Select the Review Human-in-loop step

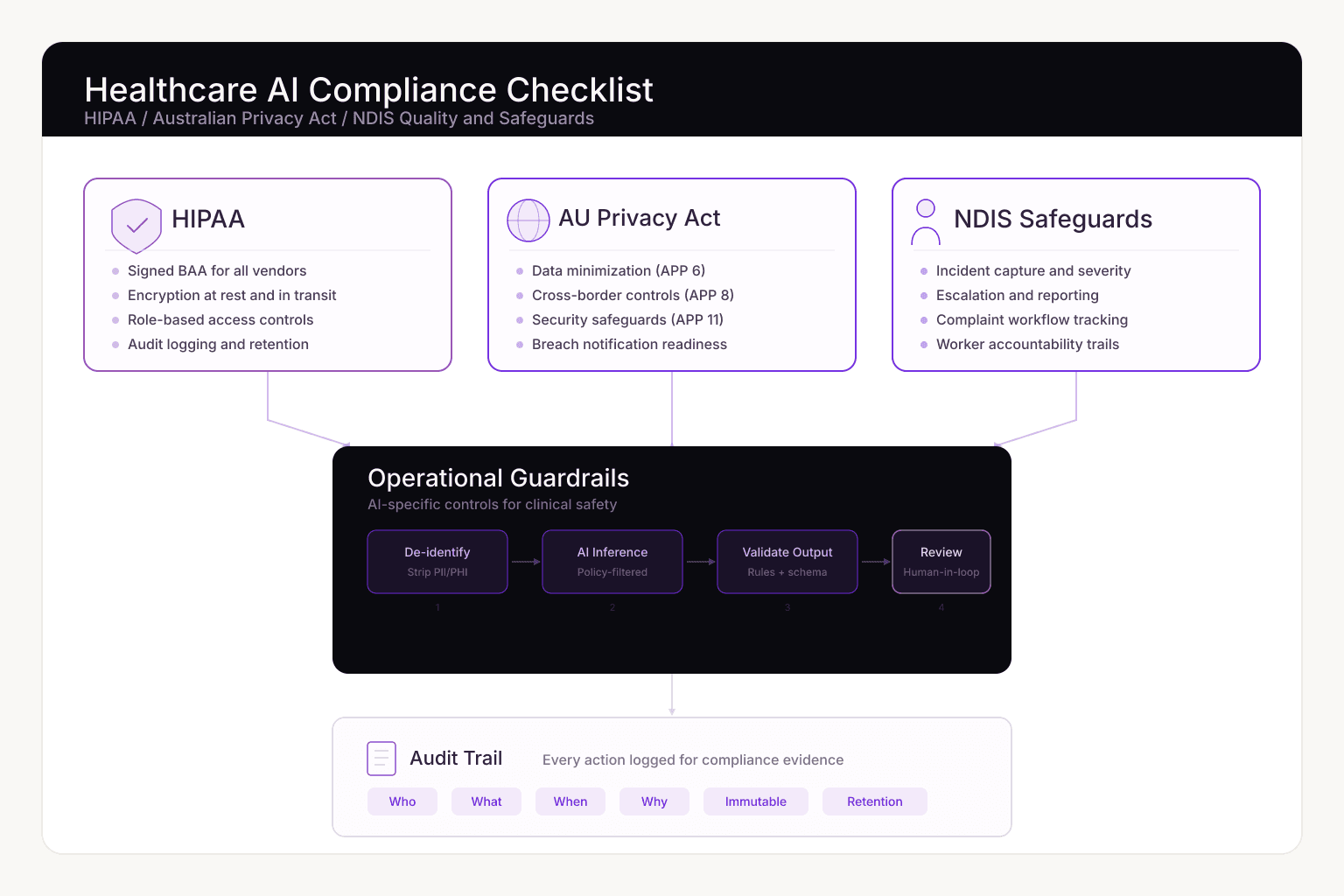coord(941,561)
